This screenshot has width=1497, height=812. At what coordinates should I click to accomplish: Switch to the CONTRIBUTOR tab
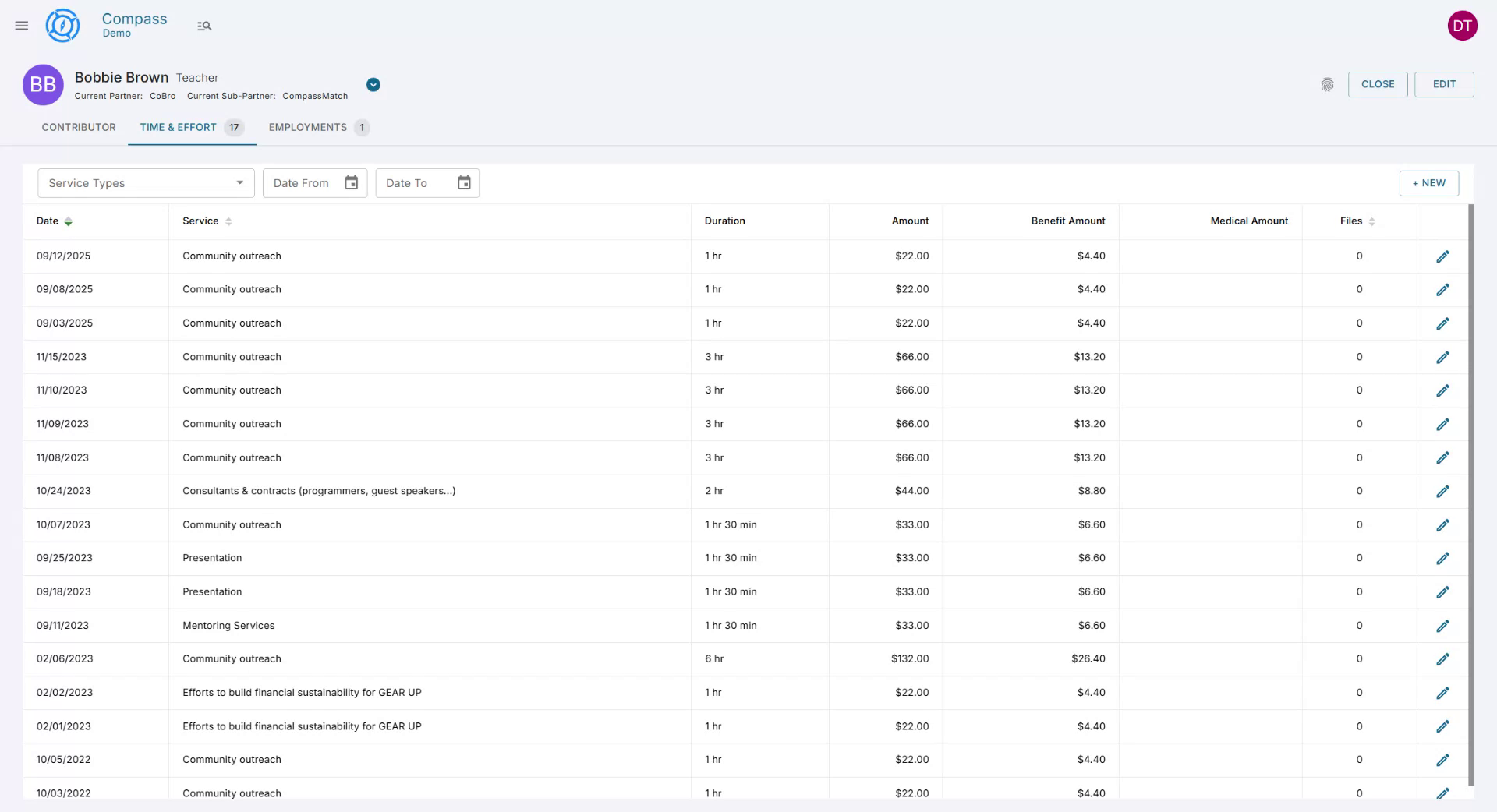(x=78, y=127)
